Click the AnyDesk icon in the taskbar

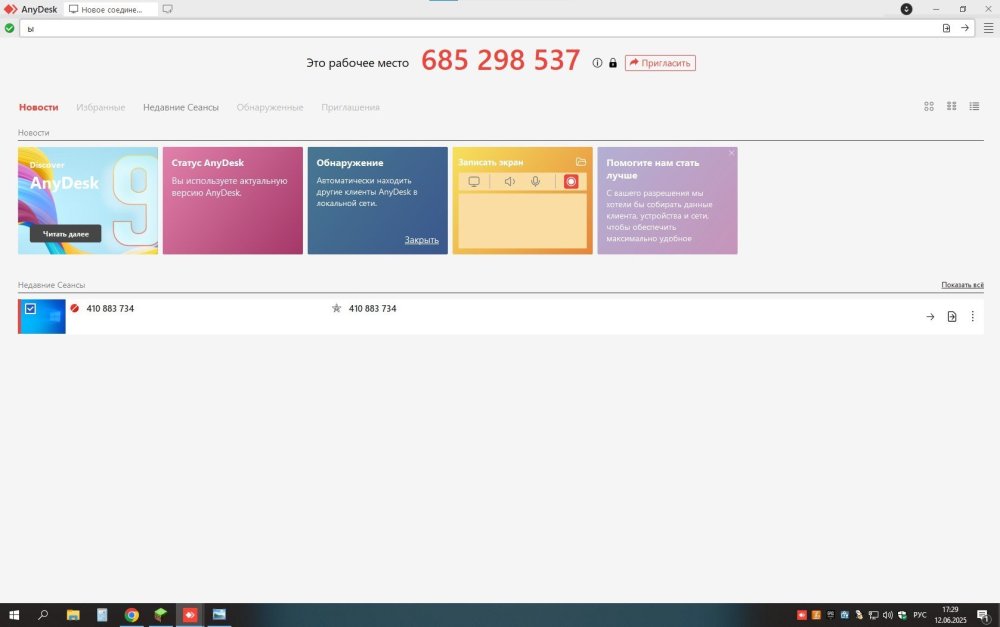(x=190, y=615)
